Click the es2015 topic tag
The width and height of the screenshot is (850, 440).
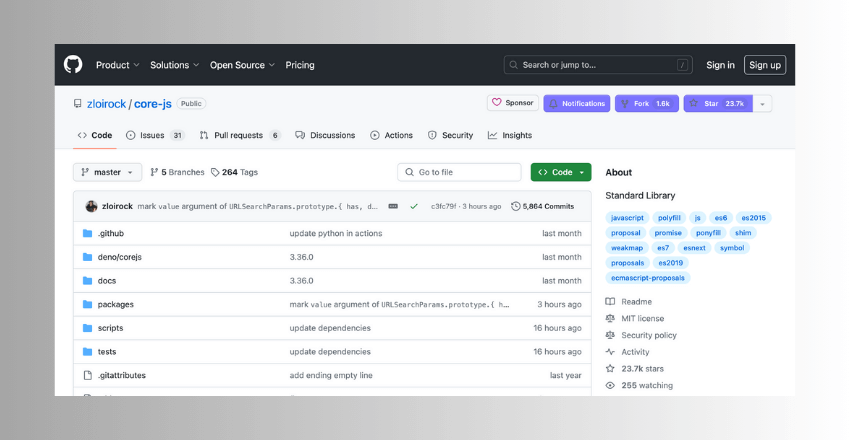pyautogui.click(x=754, y=218)
